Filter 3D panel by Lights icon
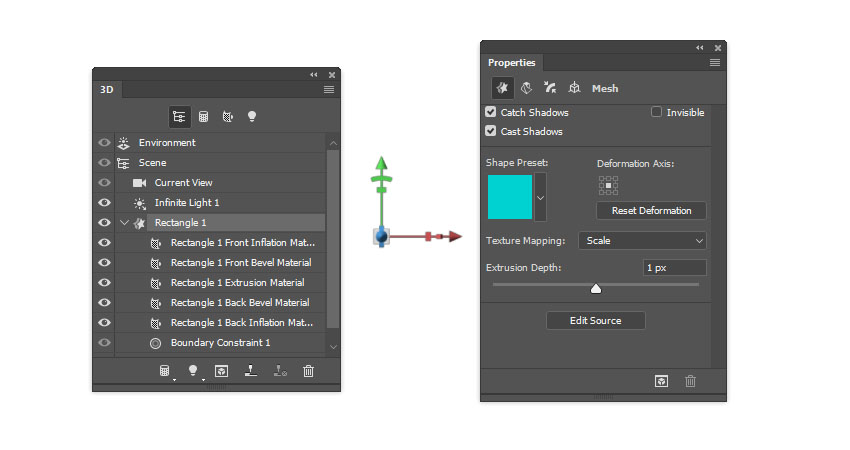Image resolution: width=850 pixels, height=450 pixels. point(252,117)
